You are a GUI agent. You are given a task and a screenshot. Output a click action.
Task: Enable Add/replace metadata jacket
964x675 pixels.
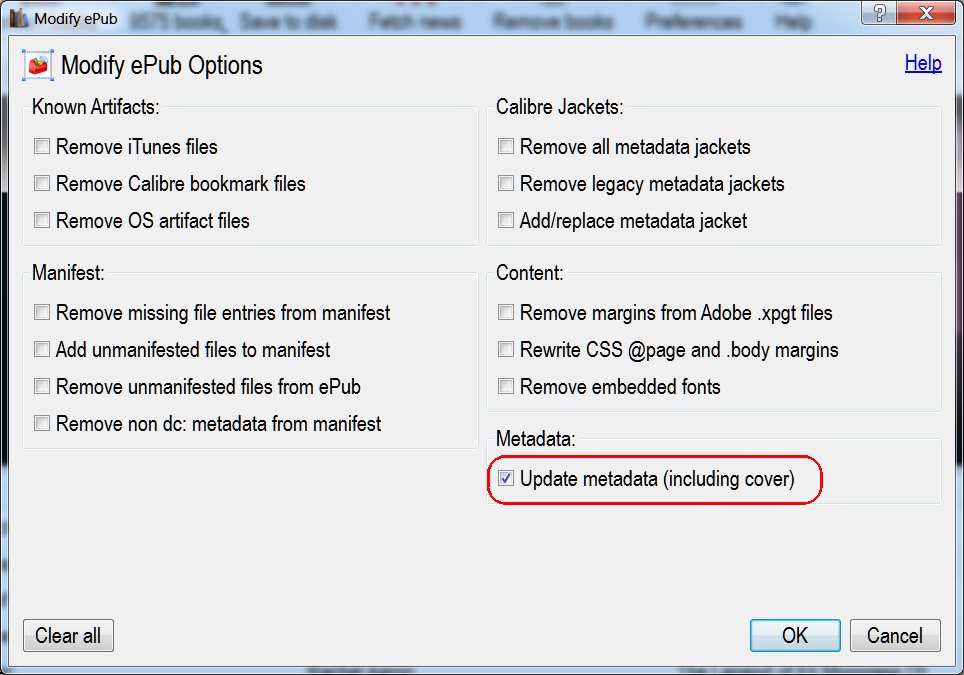(x=506, y=221)
